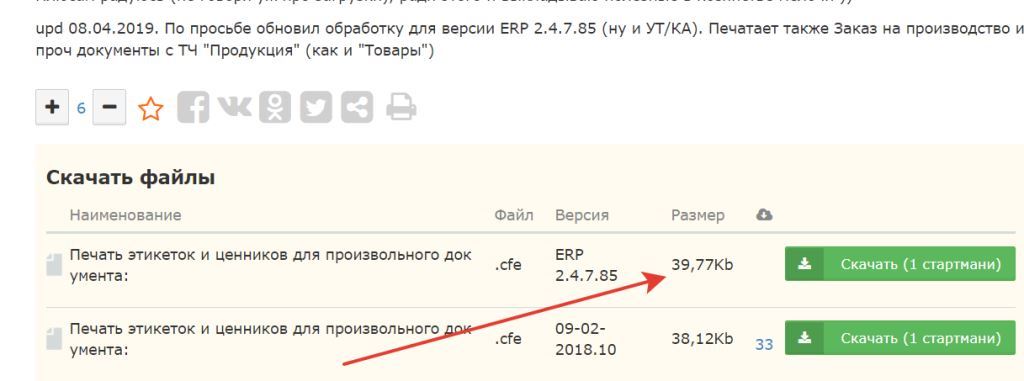Download the ERP 2.4.7.85 file

[900, 264]
